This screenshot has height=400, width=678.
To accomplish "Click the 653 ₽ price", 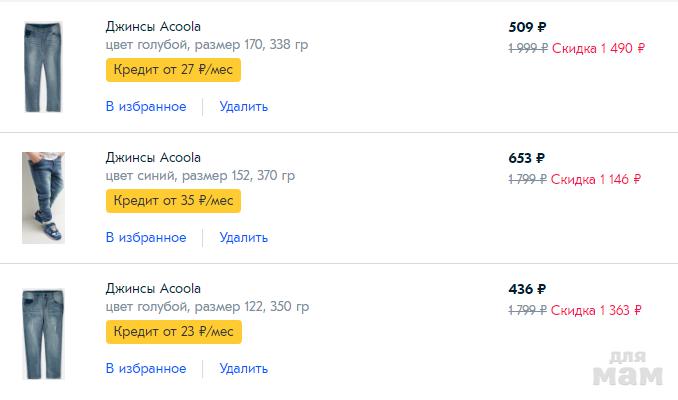I will coord(527,158).
